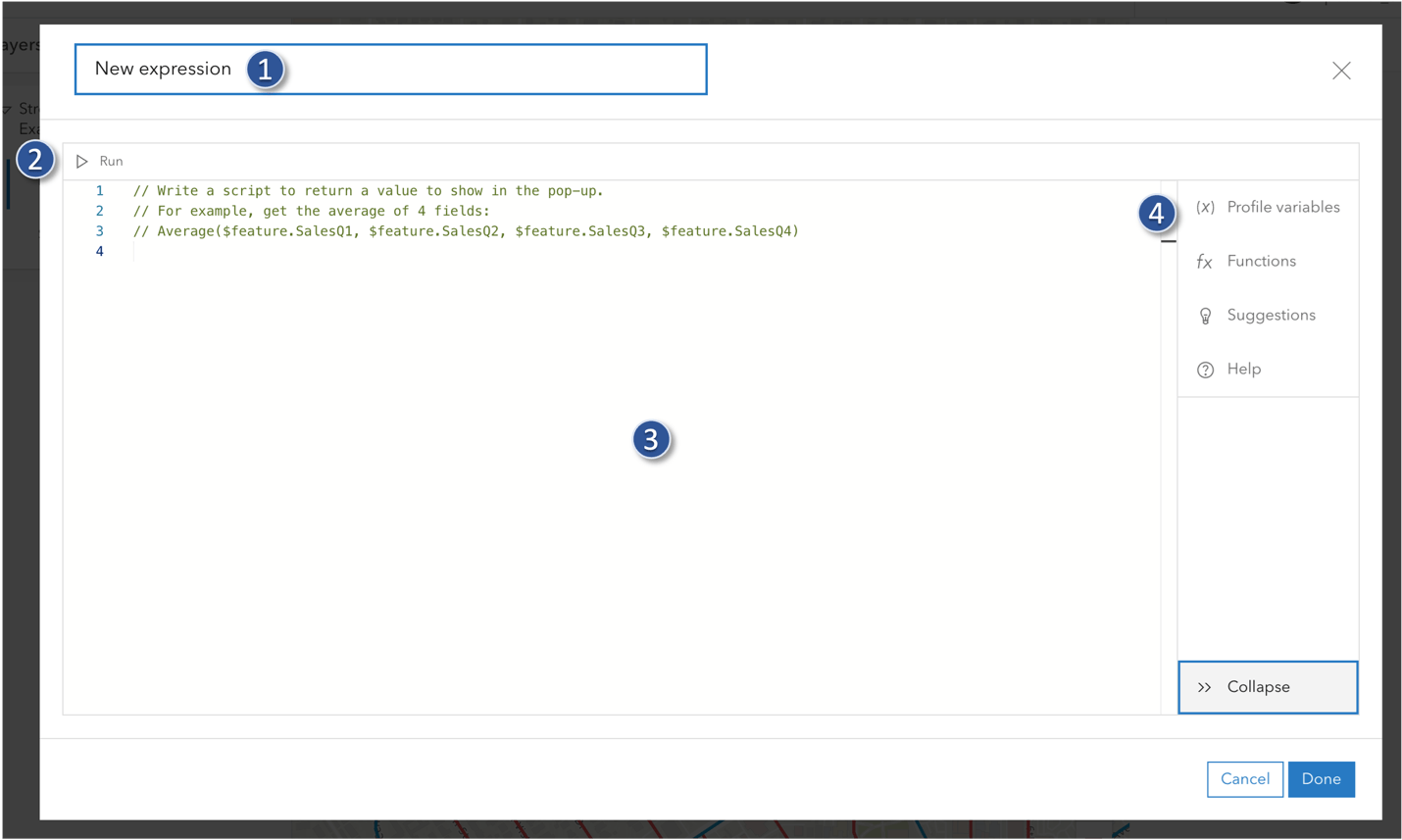Screen dimensions: 1402x840
Task: Click the X to close expression builder
Action: tap(1341, 70)
